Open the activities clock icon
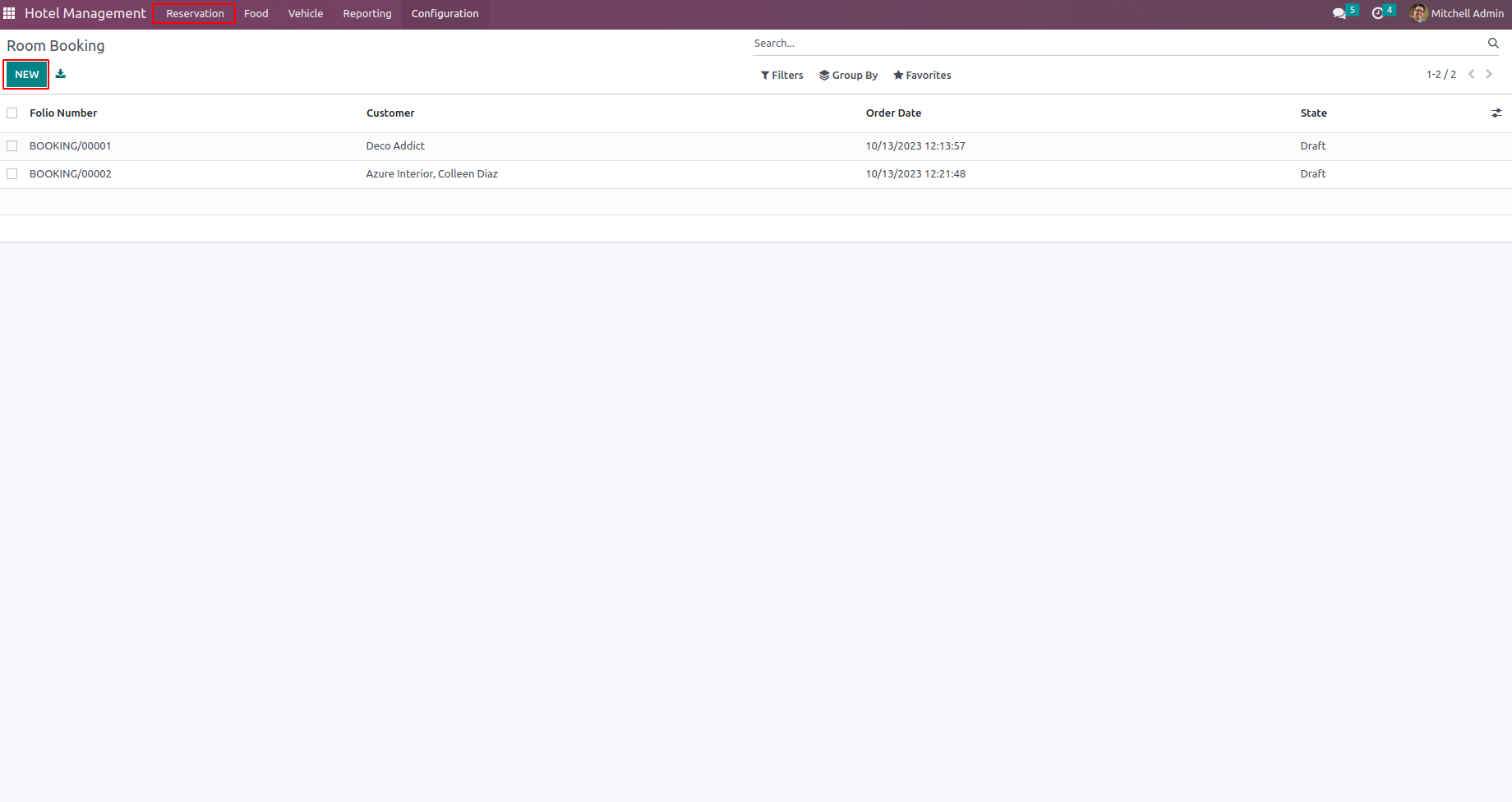This screenshot has width=1512, height=802. pyautogui.click(x=1378, y=13)
